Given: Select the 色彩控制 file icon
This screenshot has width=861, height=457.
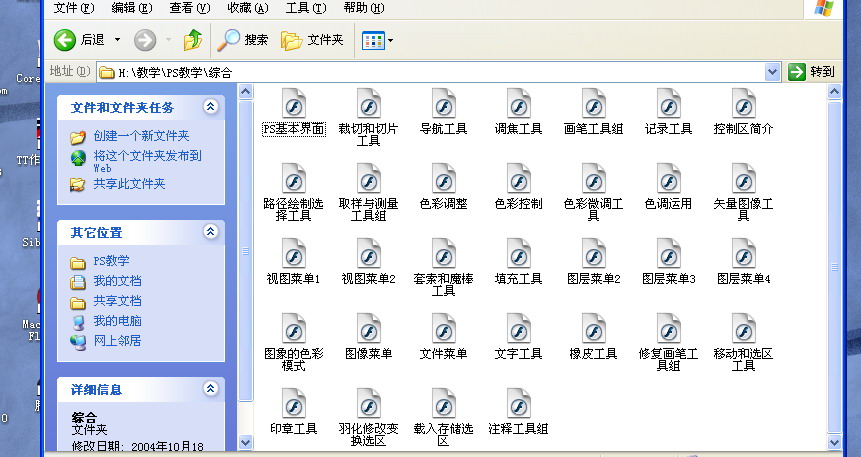Looking at the screenshot, I should tap(518, 179).
